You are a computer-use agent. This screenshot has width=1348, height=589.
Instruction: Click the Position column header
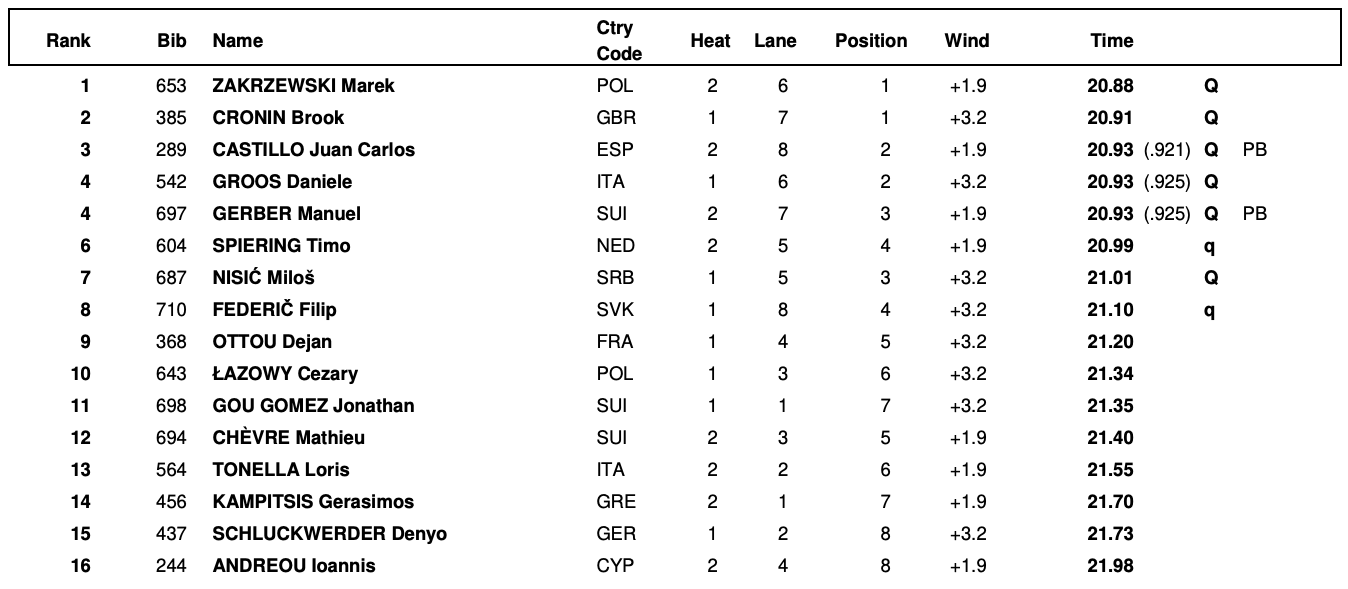coord(871,41)
